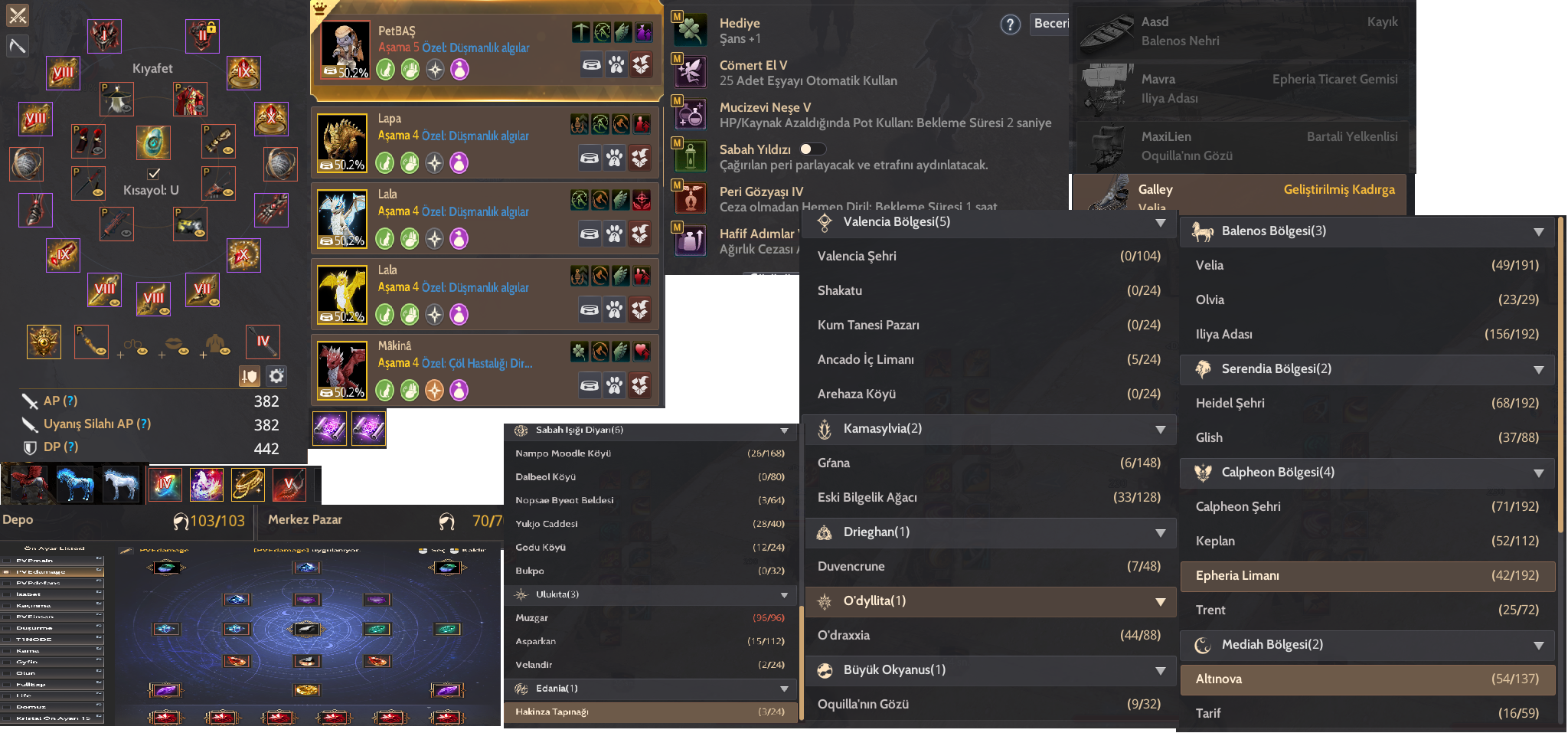The width and height of the screenshot is (1568, 733).
Task: Toggle the orange crosshair on Mäkinâ row
Action: (434, 391)
